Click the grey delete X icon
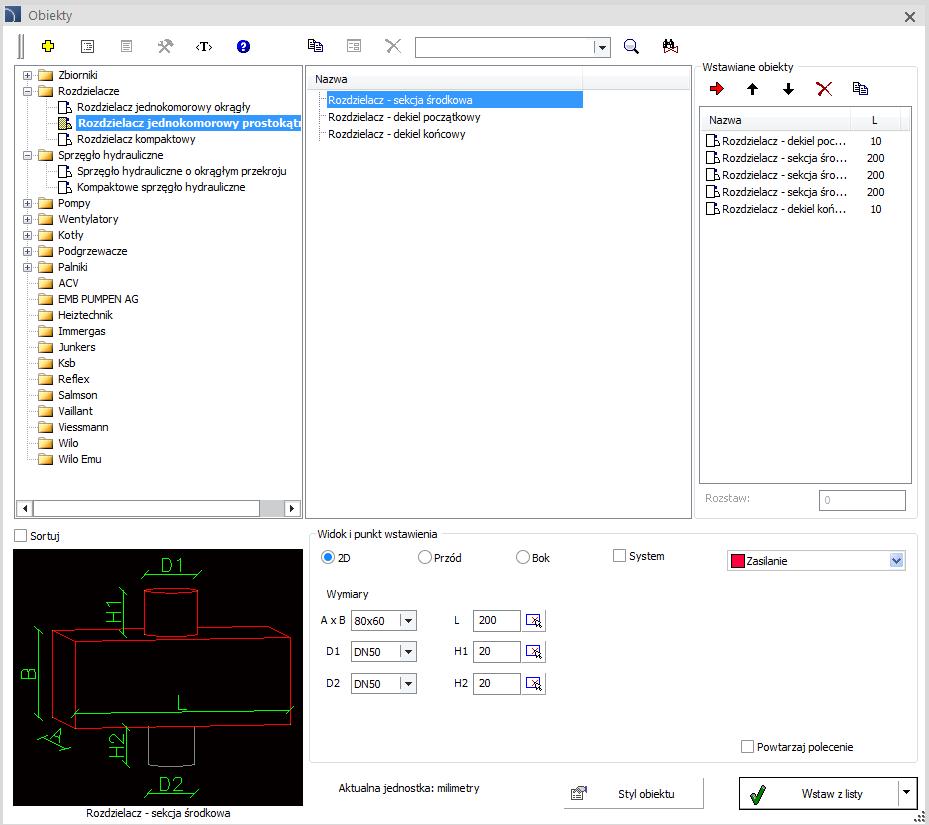The image size is (929, 825). (393, 46)
